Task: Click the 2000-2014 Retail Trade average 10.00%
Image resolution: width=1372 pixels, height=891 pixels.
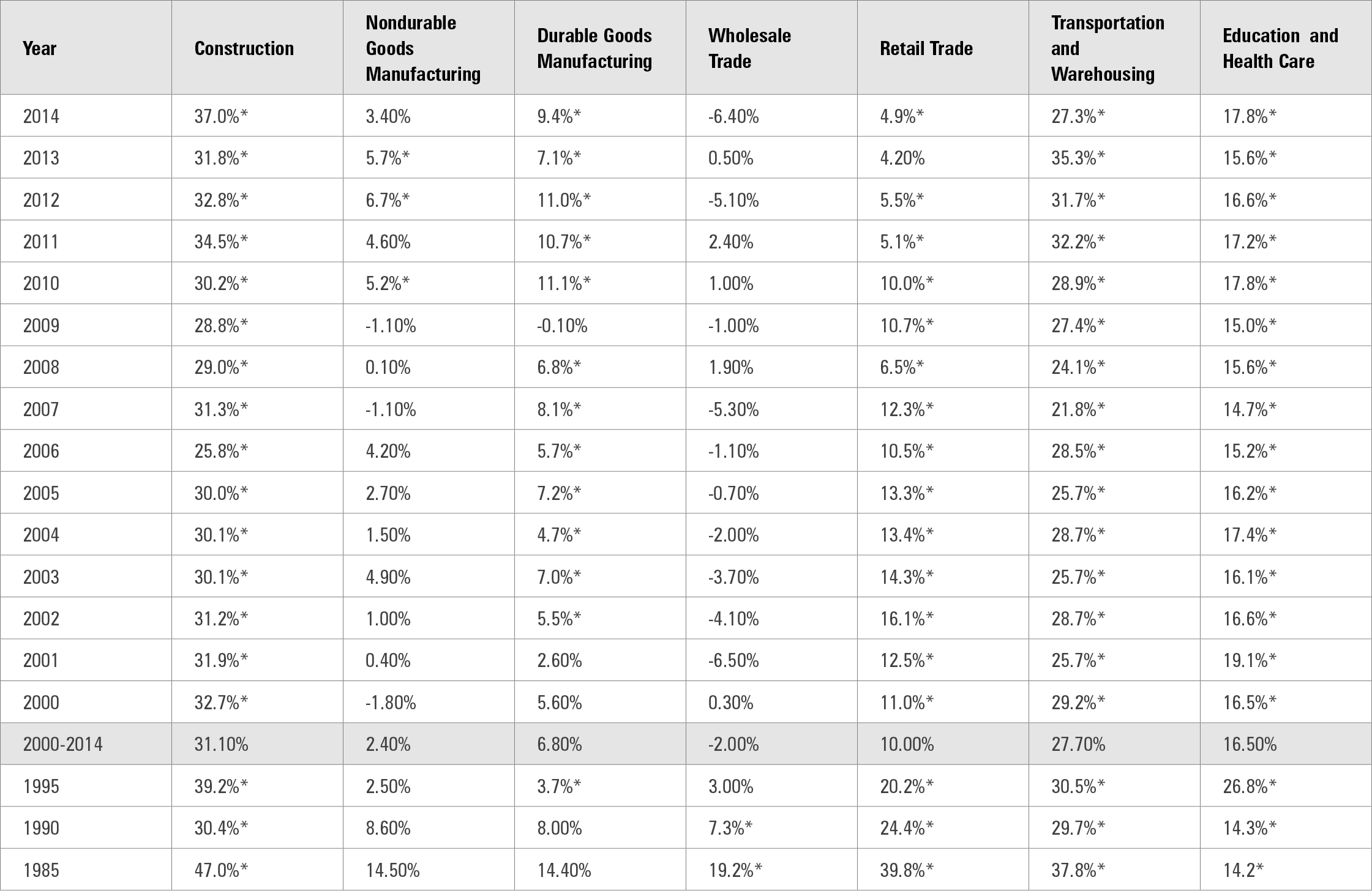Action: (907, 744)
